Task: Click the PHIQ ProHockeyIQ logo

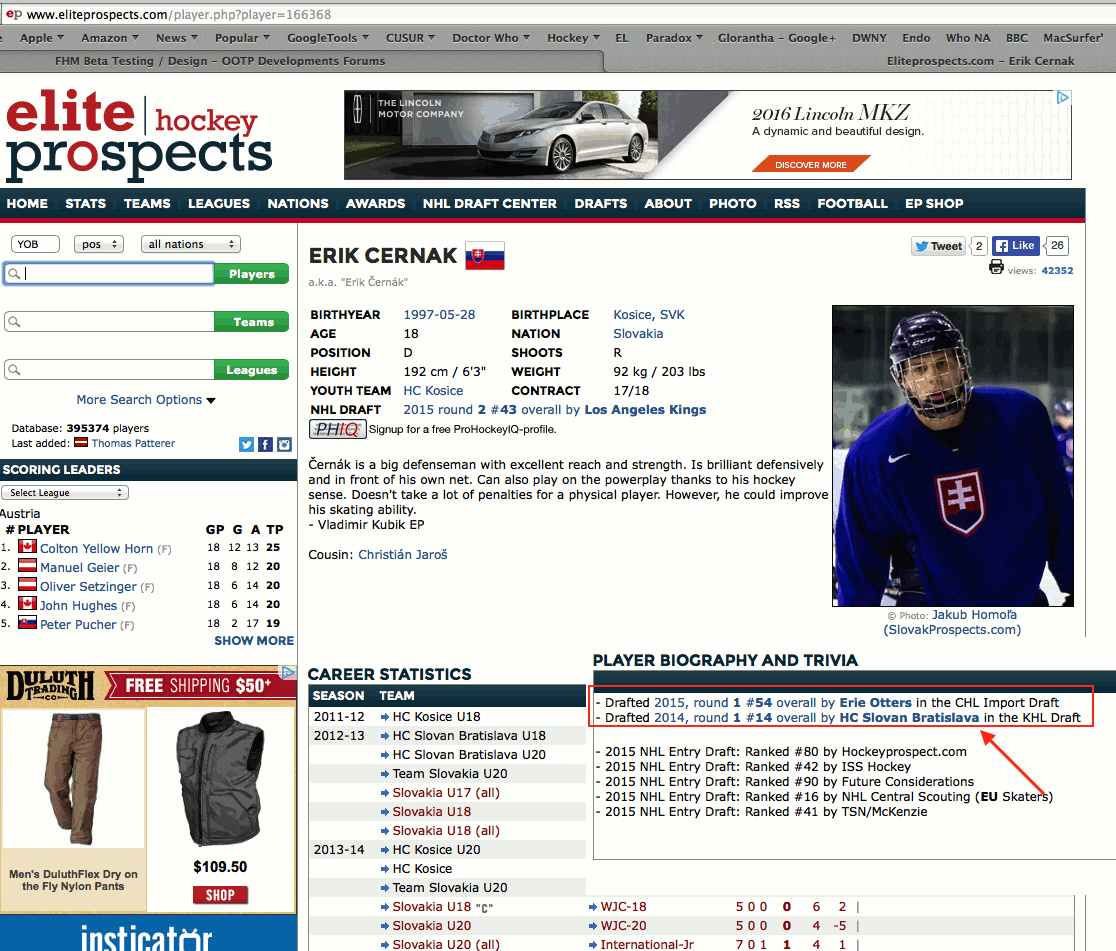Action: (337, 429)
